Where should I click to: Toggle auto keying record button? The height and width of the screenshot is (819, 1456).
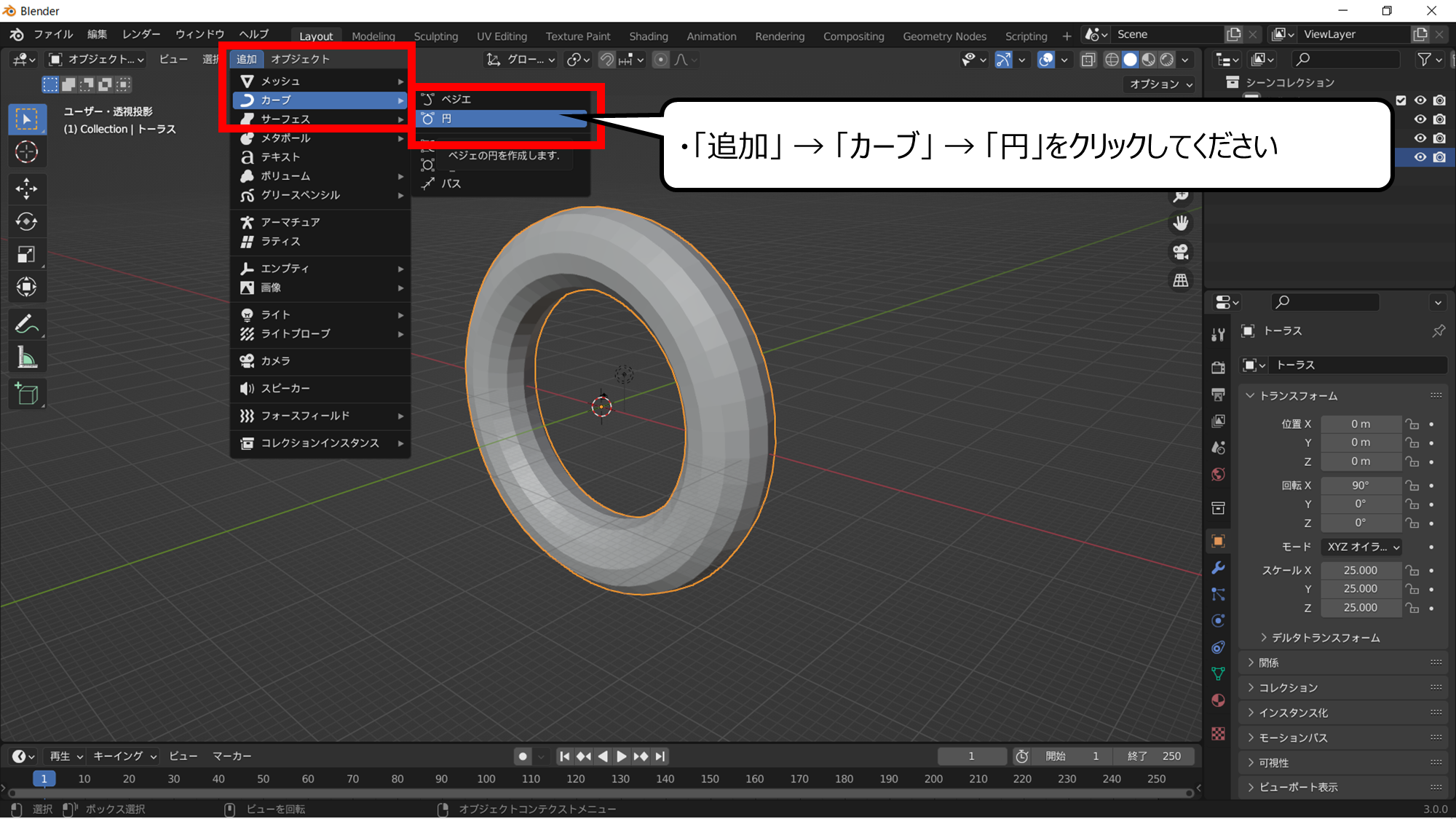tap(522, 756)
